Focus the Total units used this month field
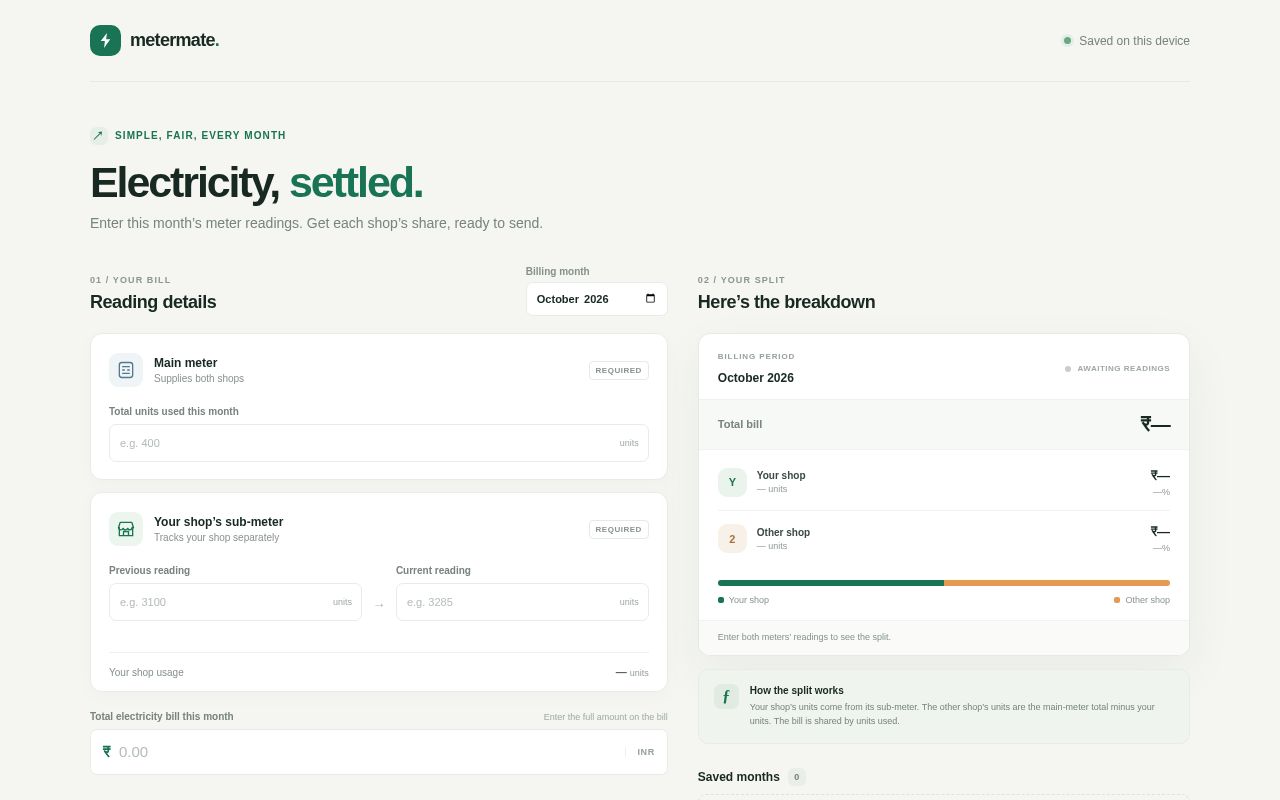1280x800 pixels. 379,443
